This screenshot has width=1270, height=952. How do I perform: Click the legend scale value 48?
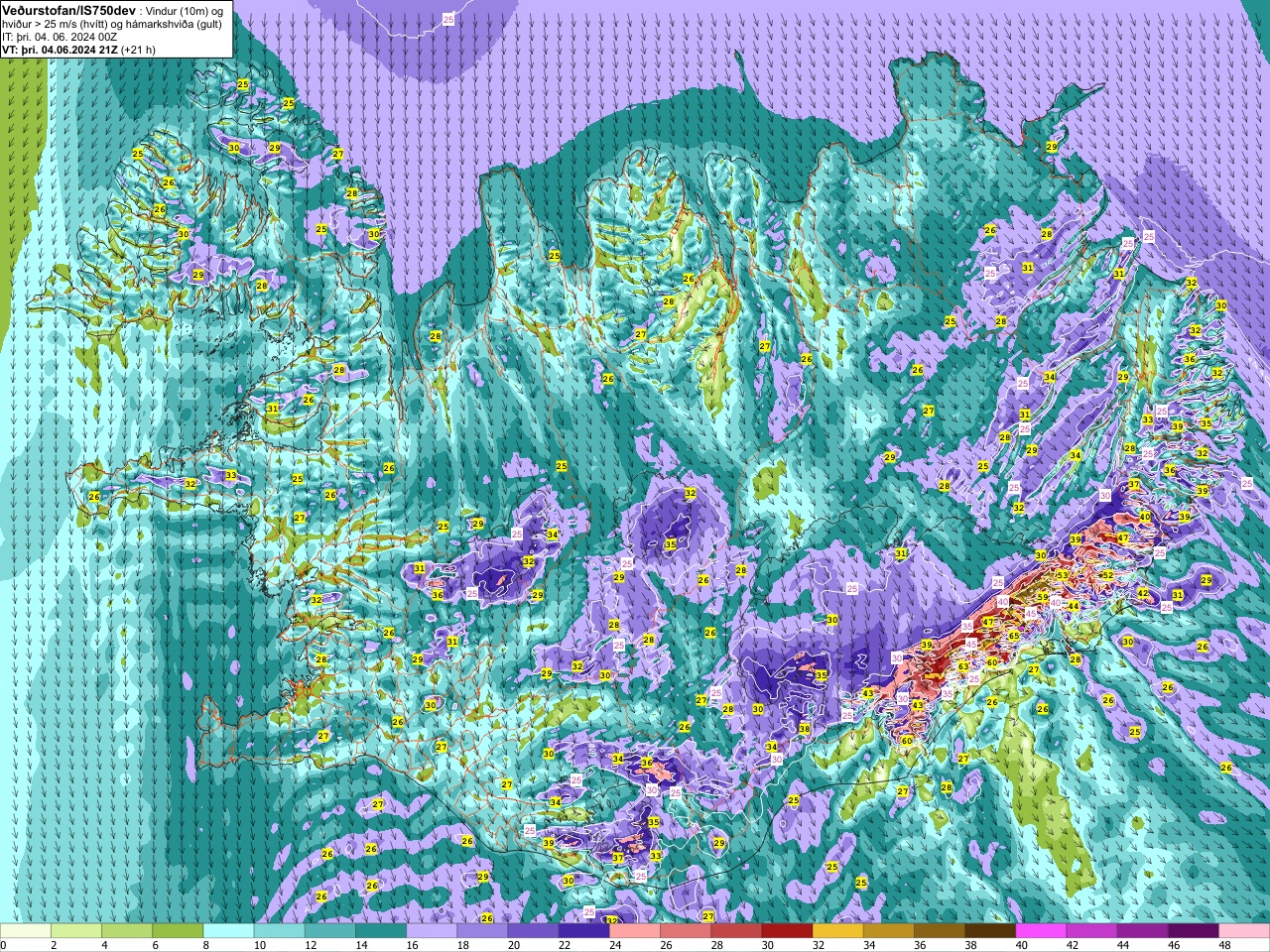pos(1224,946)
